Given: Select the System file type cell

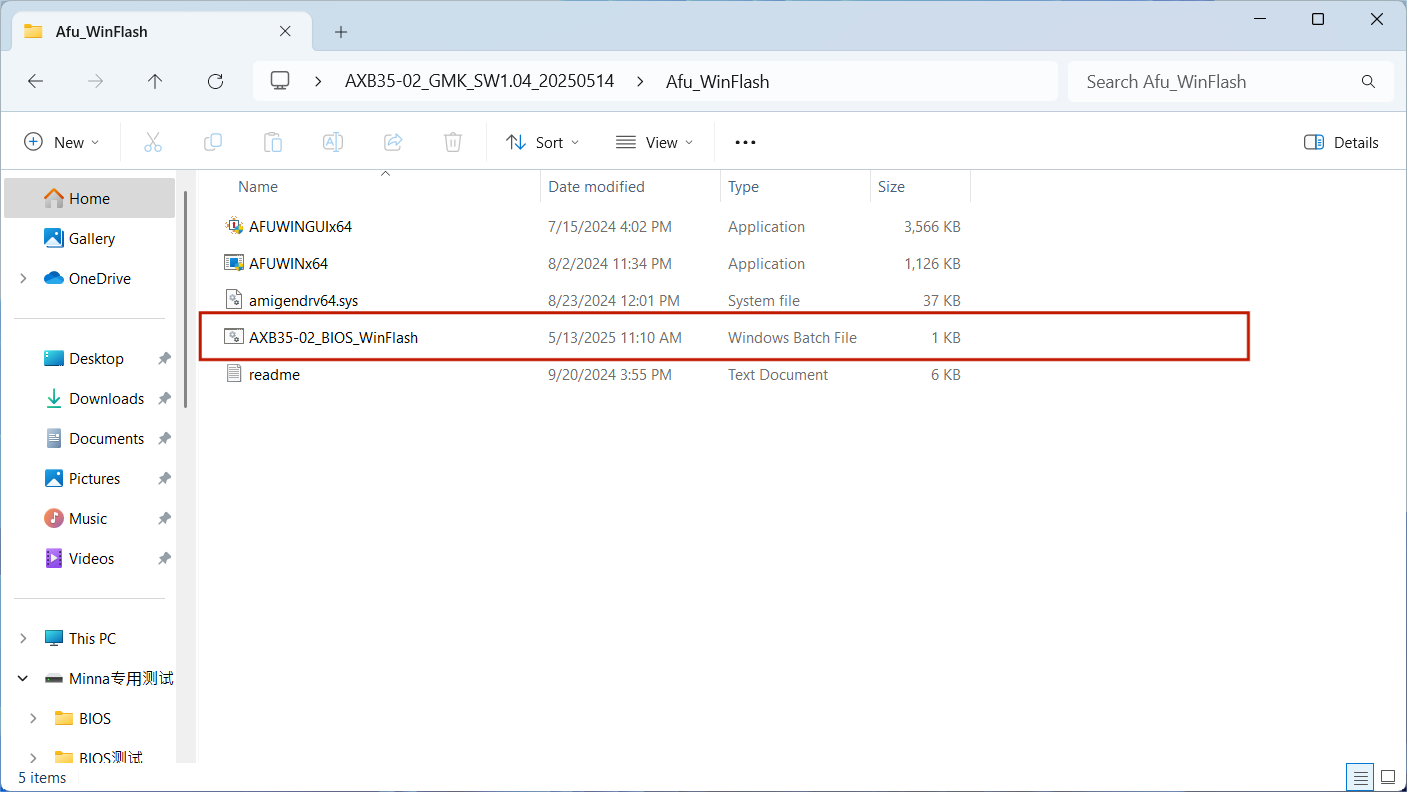Looking at the screenshot, I should (x=763, y=301).
